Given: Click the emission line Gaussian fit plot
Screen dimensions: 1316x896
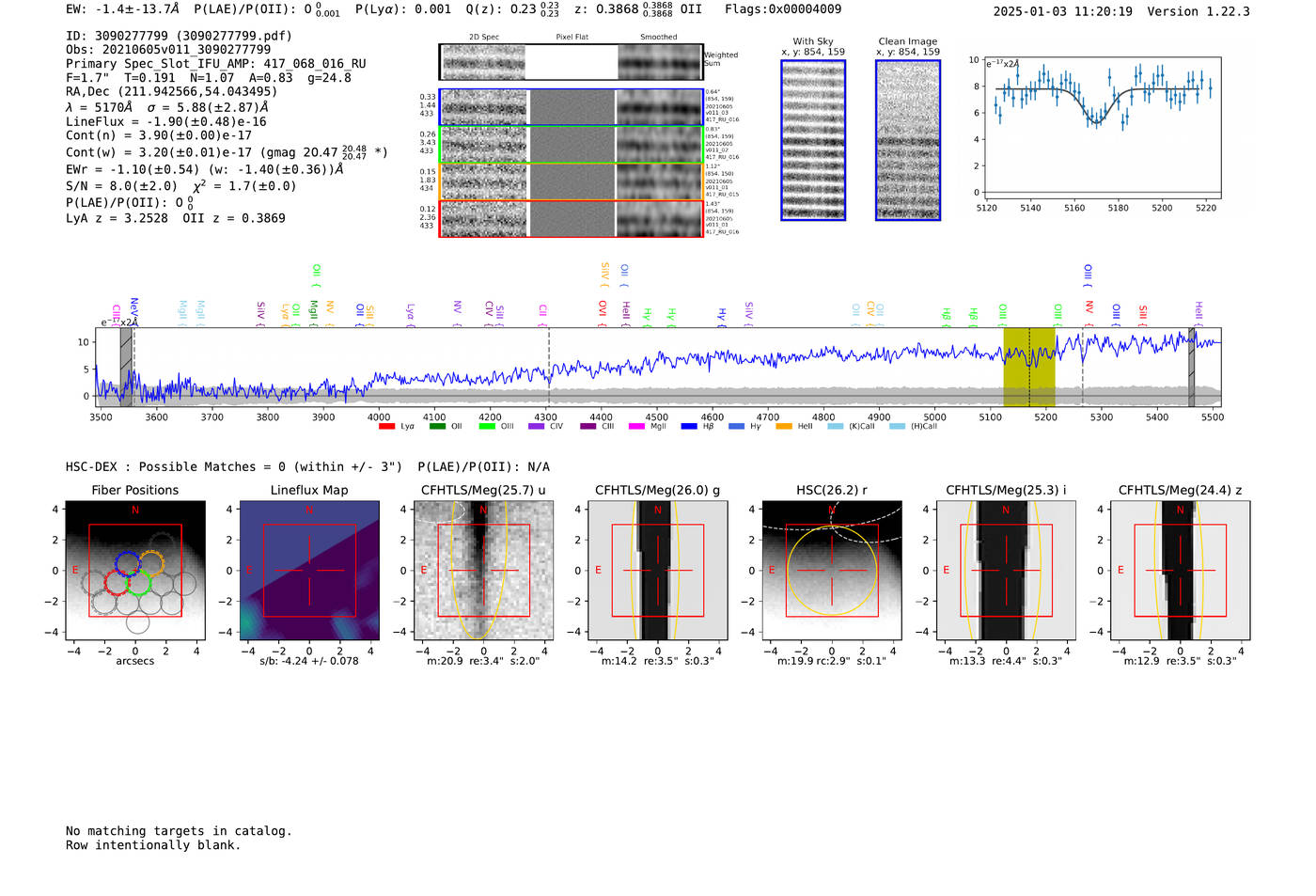Looking at the screenshot, I should [x=1102, y=127].
